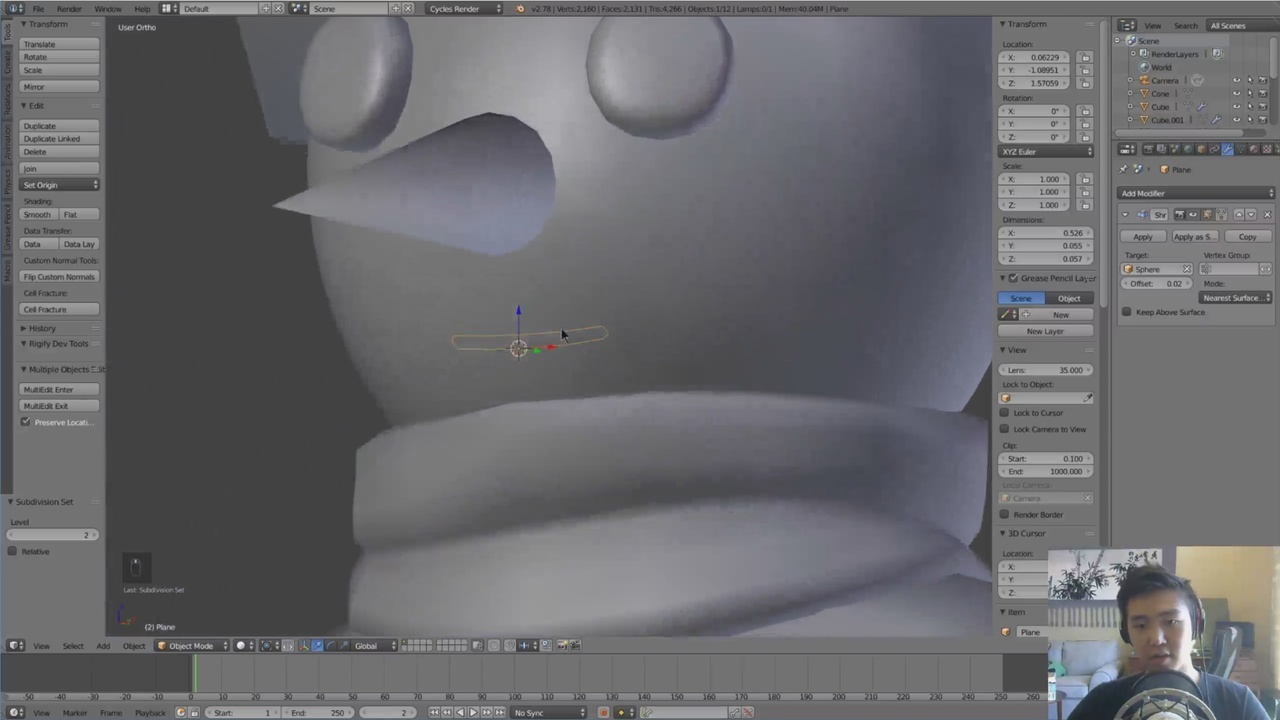1280x720 pixels.
Task: Enable the Lock Camera to View checkbox
Action: click(x=1005, y=429)
